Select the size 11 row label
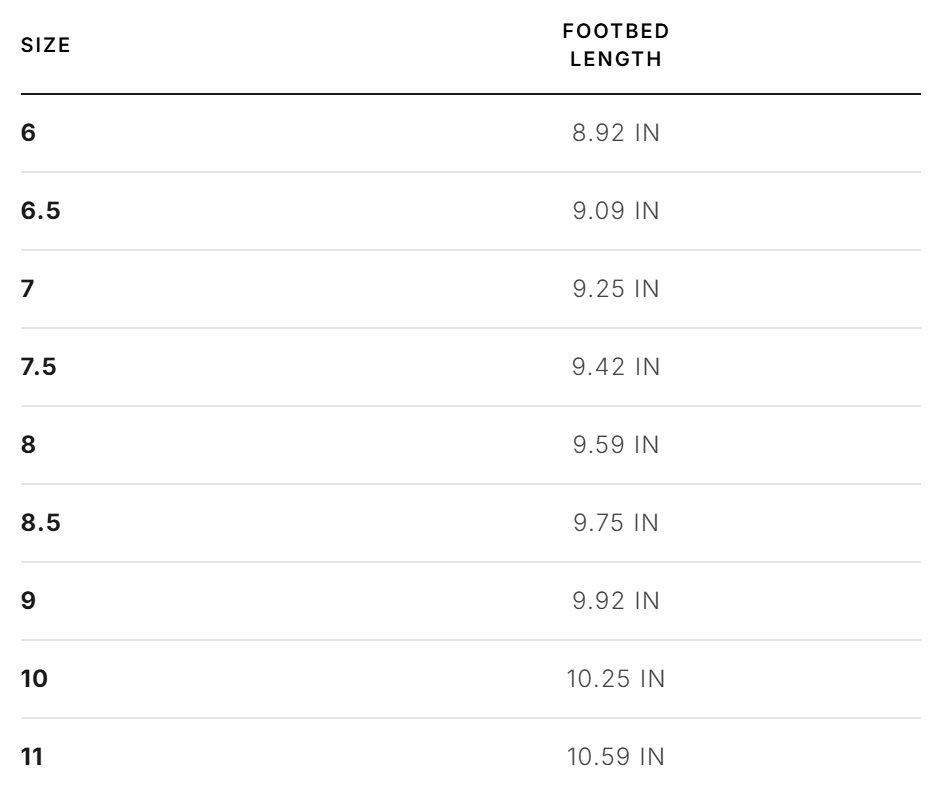933x789 pixels. tap(32, 757)
